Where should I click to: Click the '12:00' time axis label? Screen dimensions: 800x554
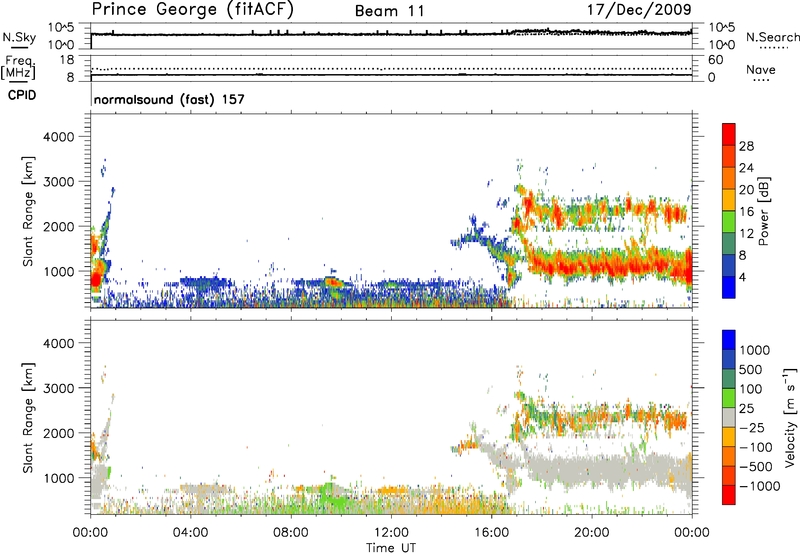[x=391, y=533]
